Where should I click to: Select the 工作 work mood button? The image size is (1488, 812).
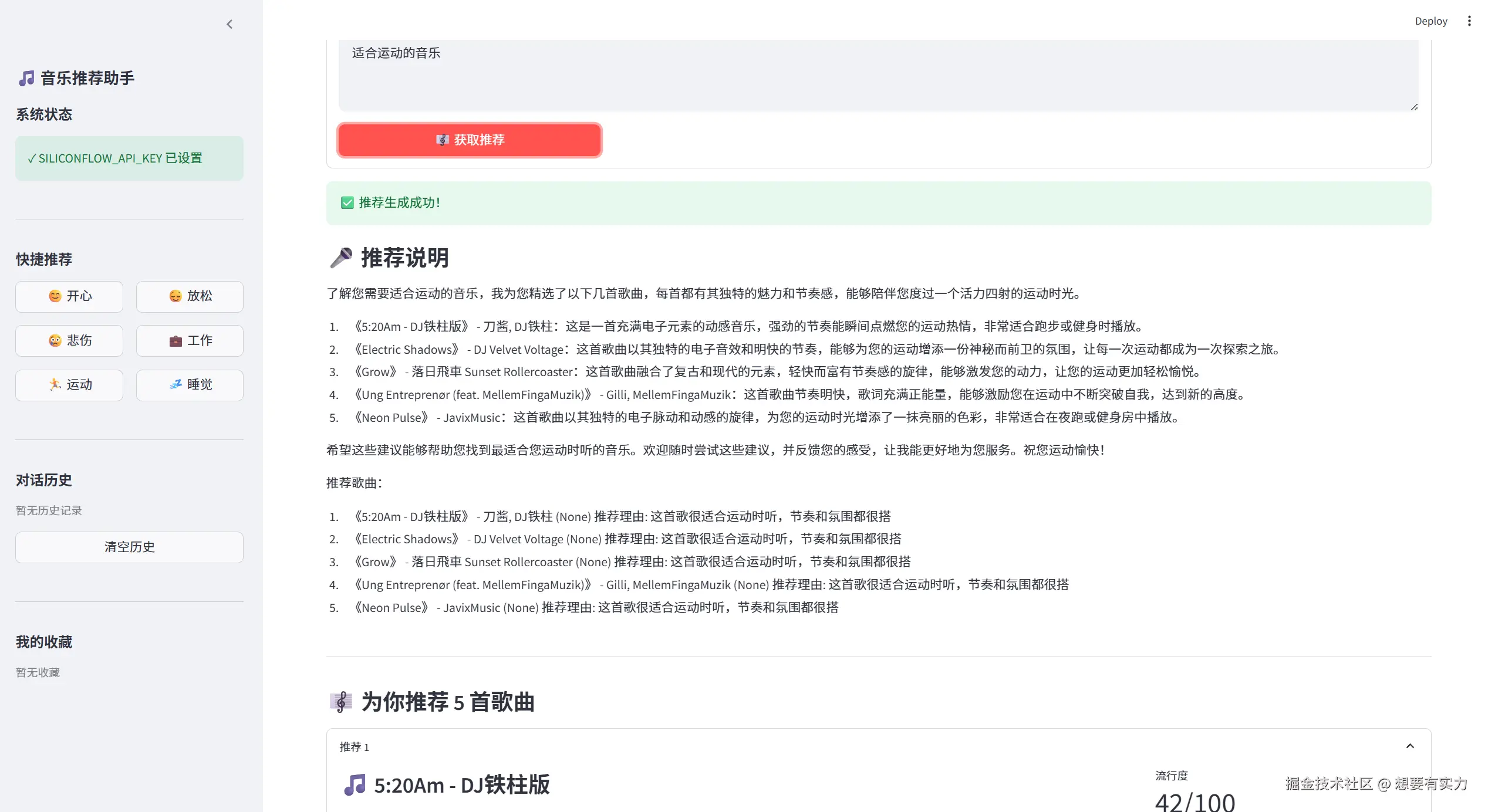point(189,340)
